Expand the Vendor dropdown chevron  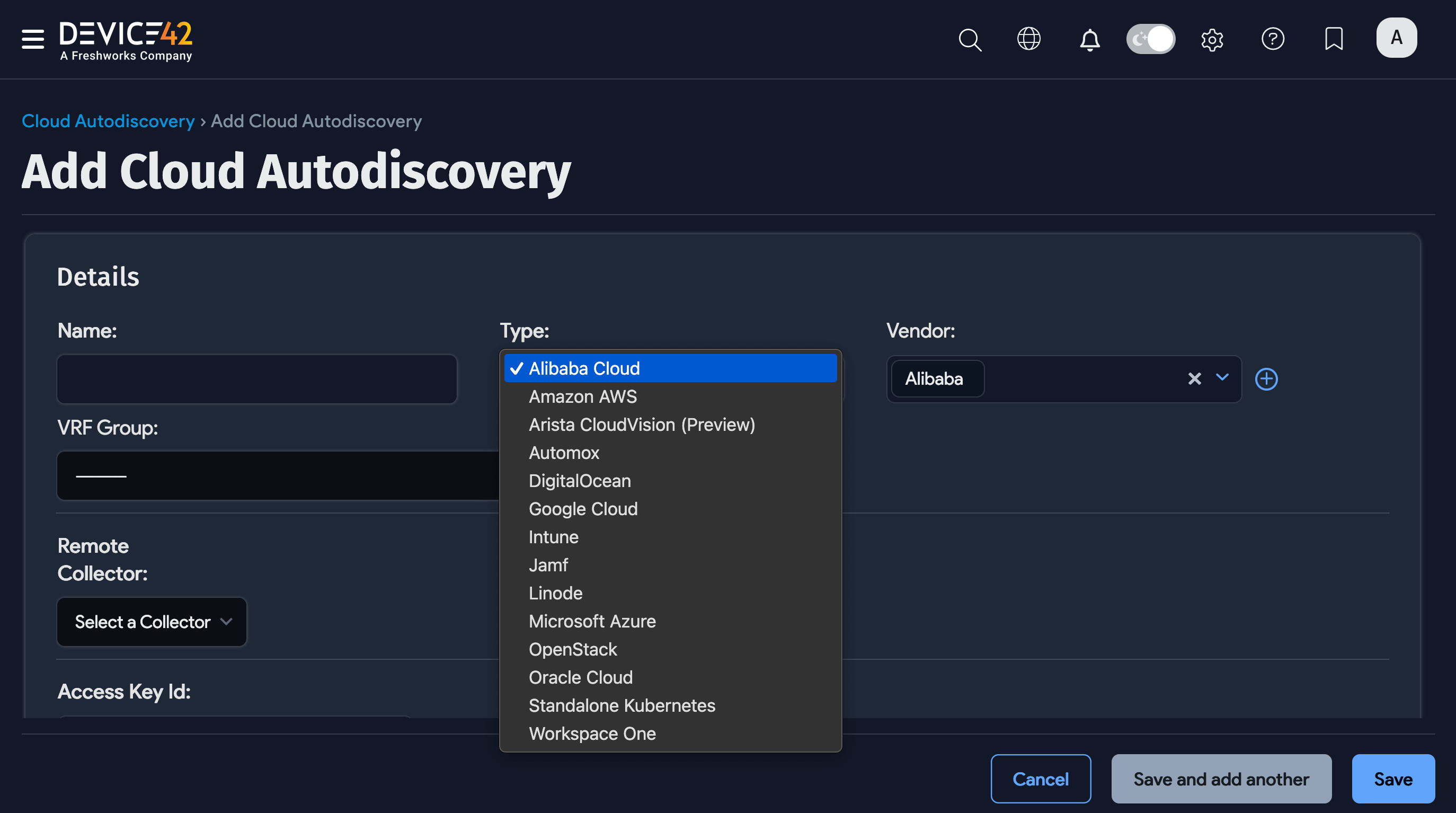click(1222, 379)
